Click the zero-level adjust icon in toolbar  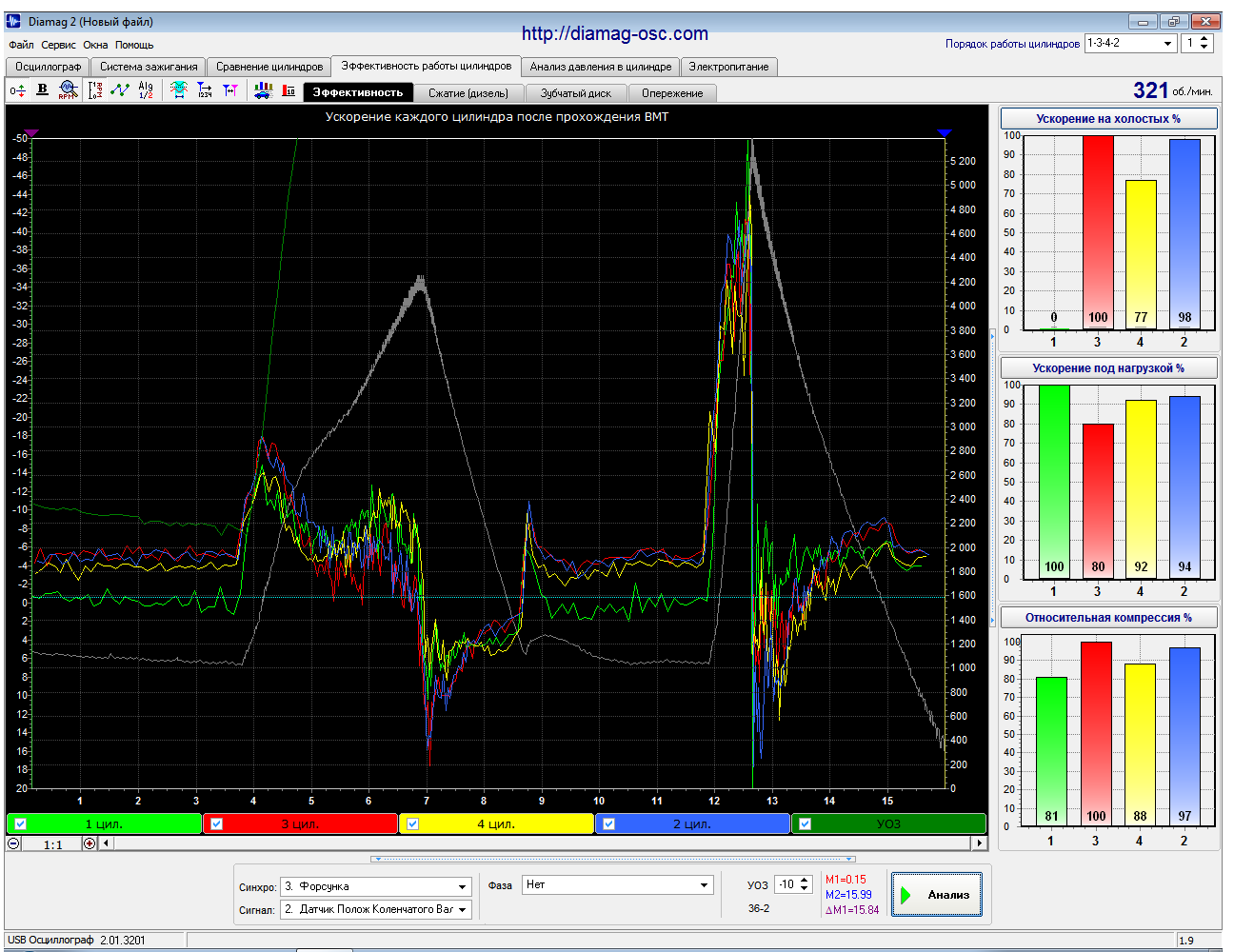click(17, 90)
